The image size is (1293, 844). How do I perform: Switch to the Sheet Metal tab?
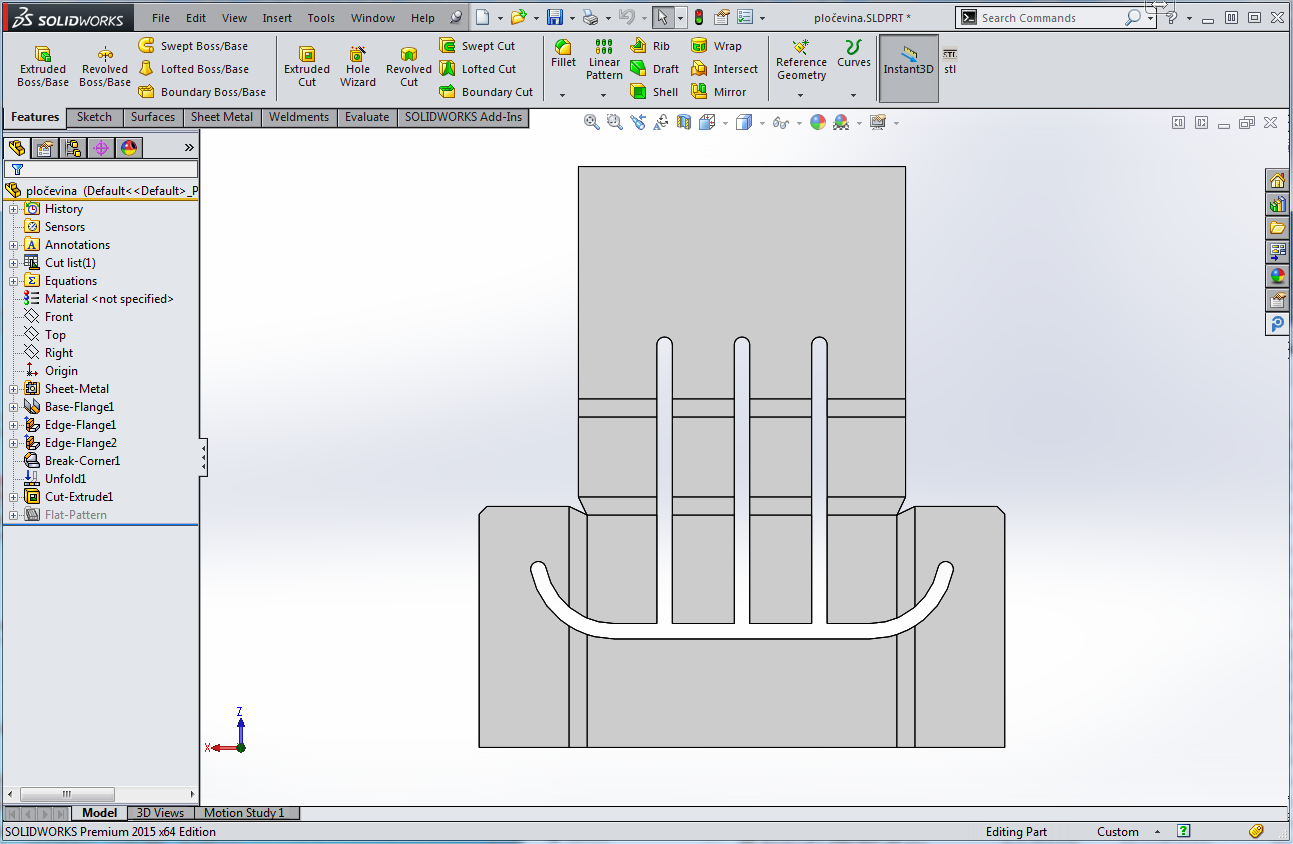[221, 117]
